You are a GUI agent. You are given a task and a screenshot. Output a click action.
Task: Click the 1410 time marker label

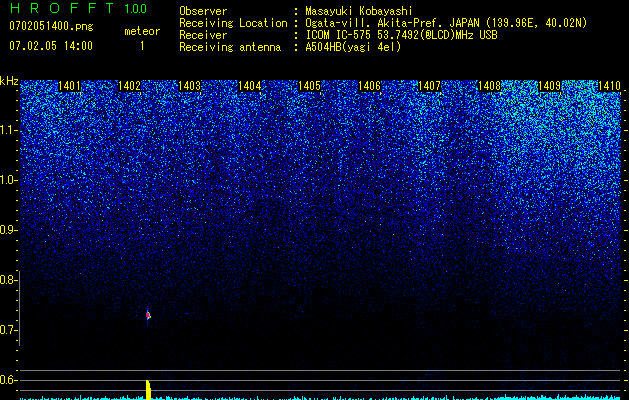coord(609,86)
